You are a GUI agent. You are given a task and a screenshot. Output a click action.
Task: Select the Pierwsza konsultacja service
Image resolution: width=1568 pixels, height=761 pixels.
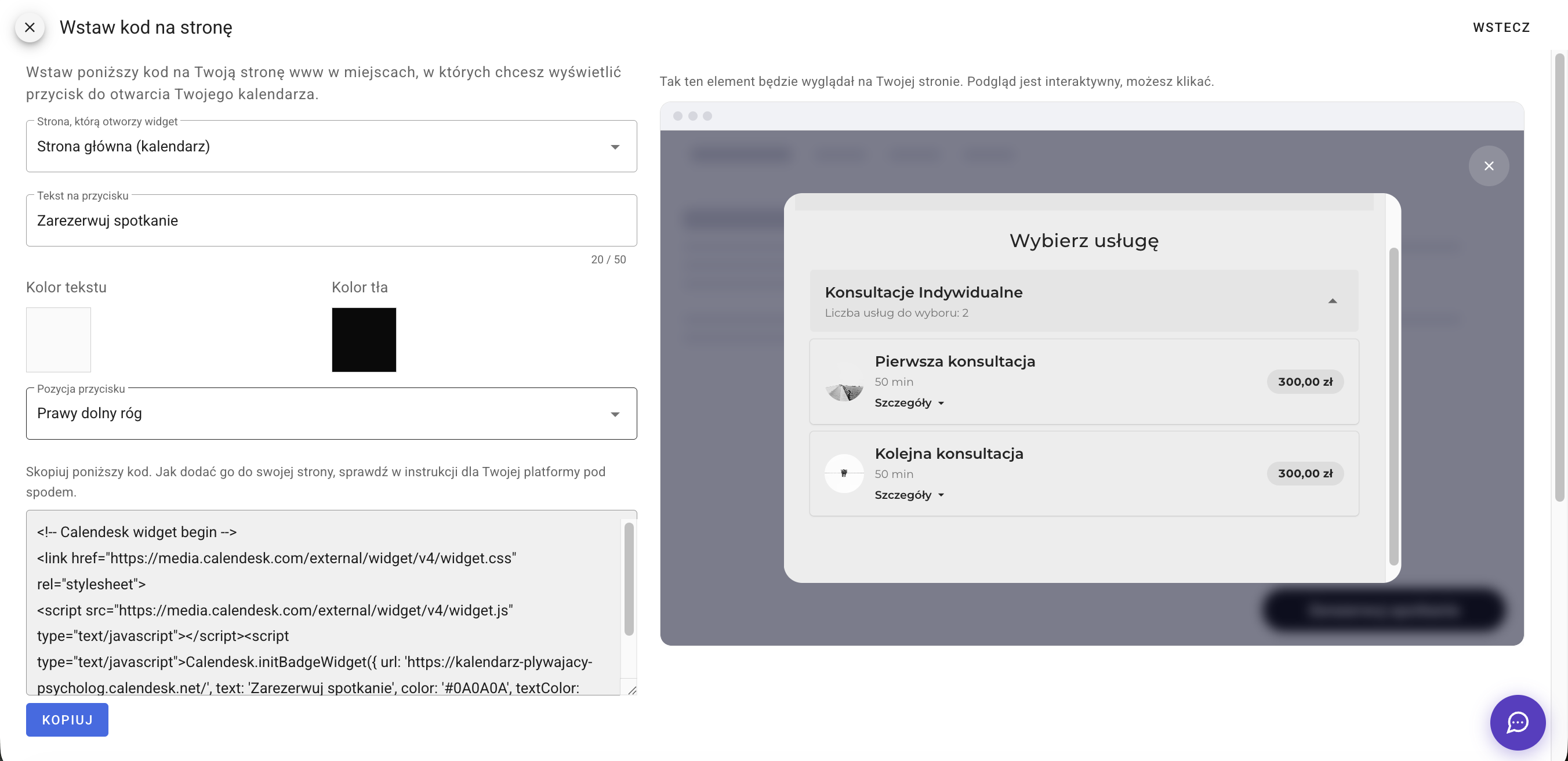tap(1083, 382)
